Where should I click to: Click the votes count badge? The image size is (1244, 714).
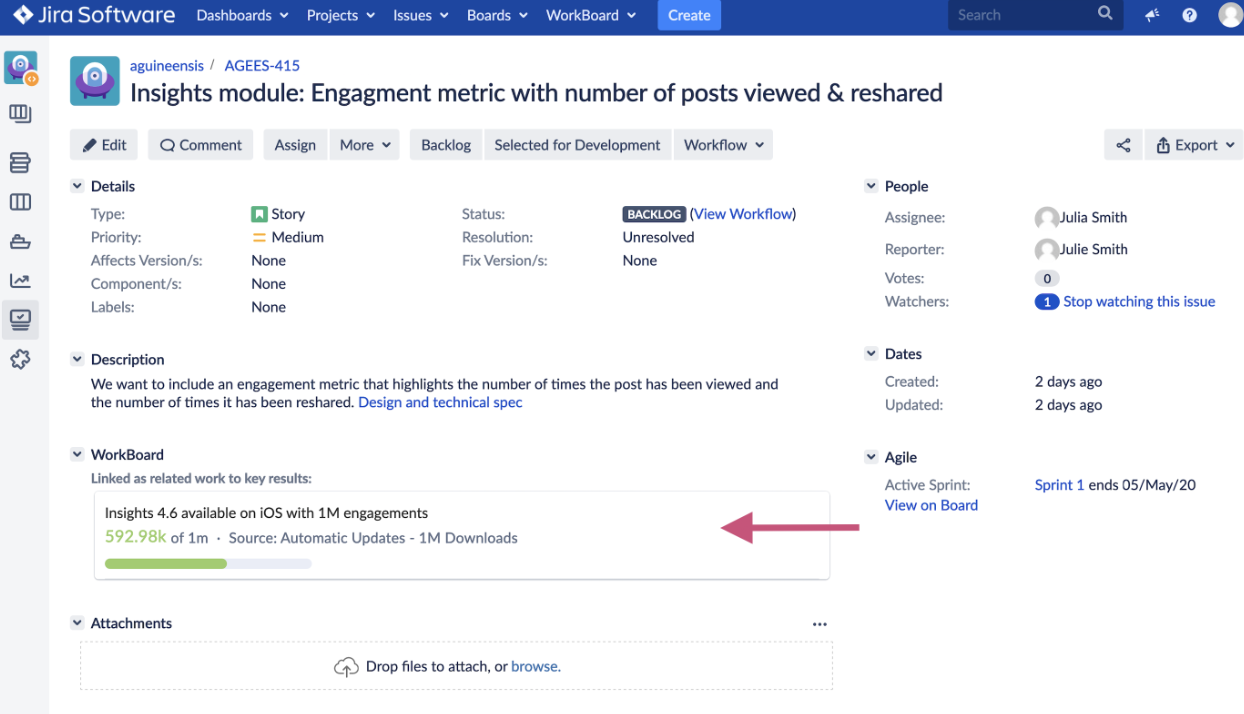pos(1047,278)
